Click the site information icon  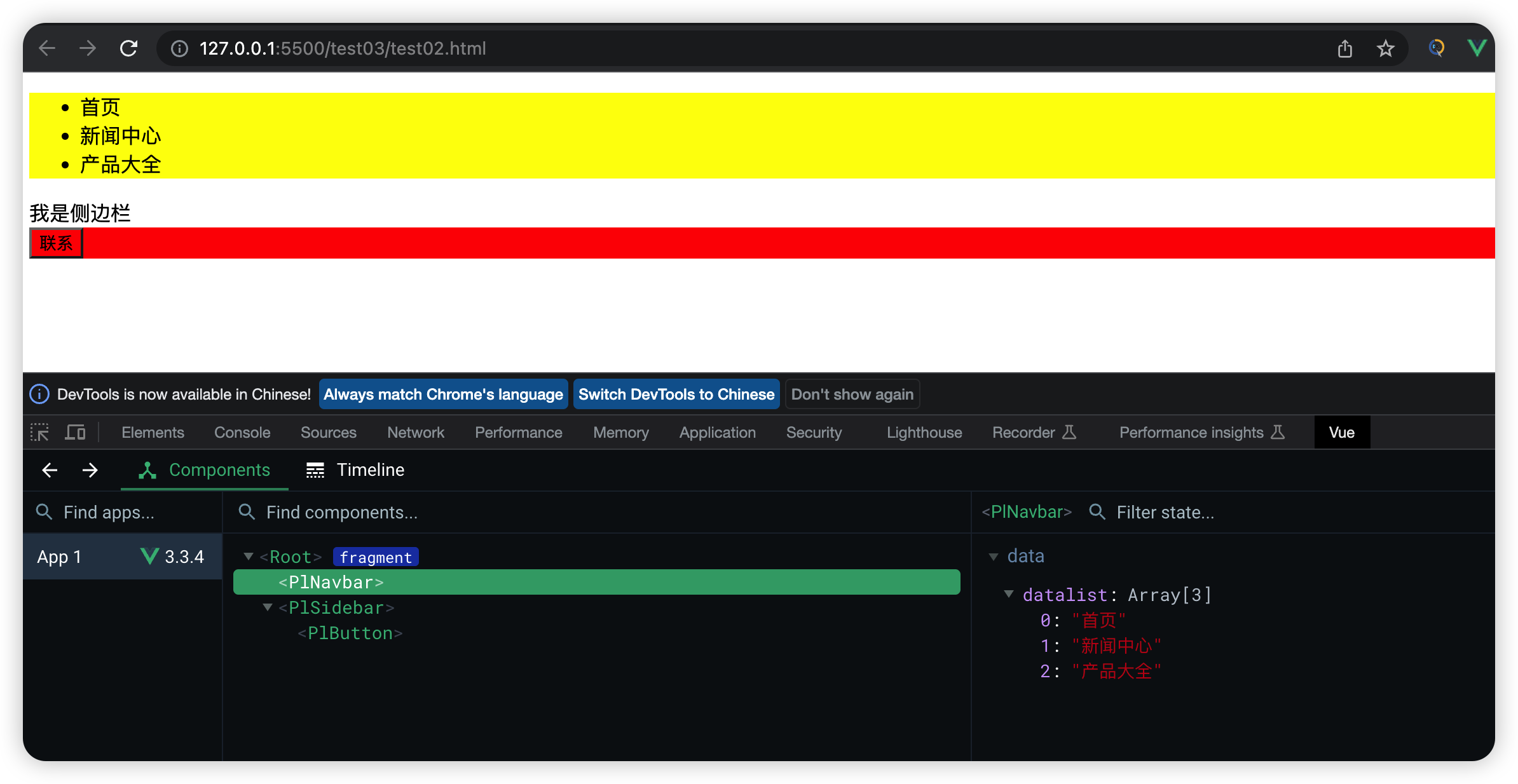179,48
